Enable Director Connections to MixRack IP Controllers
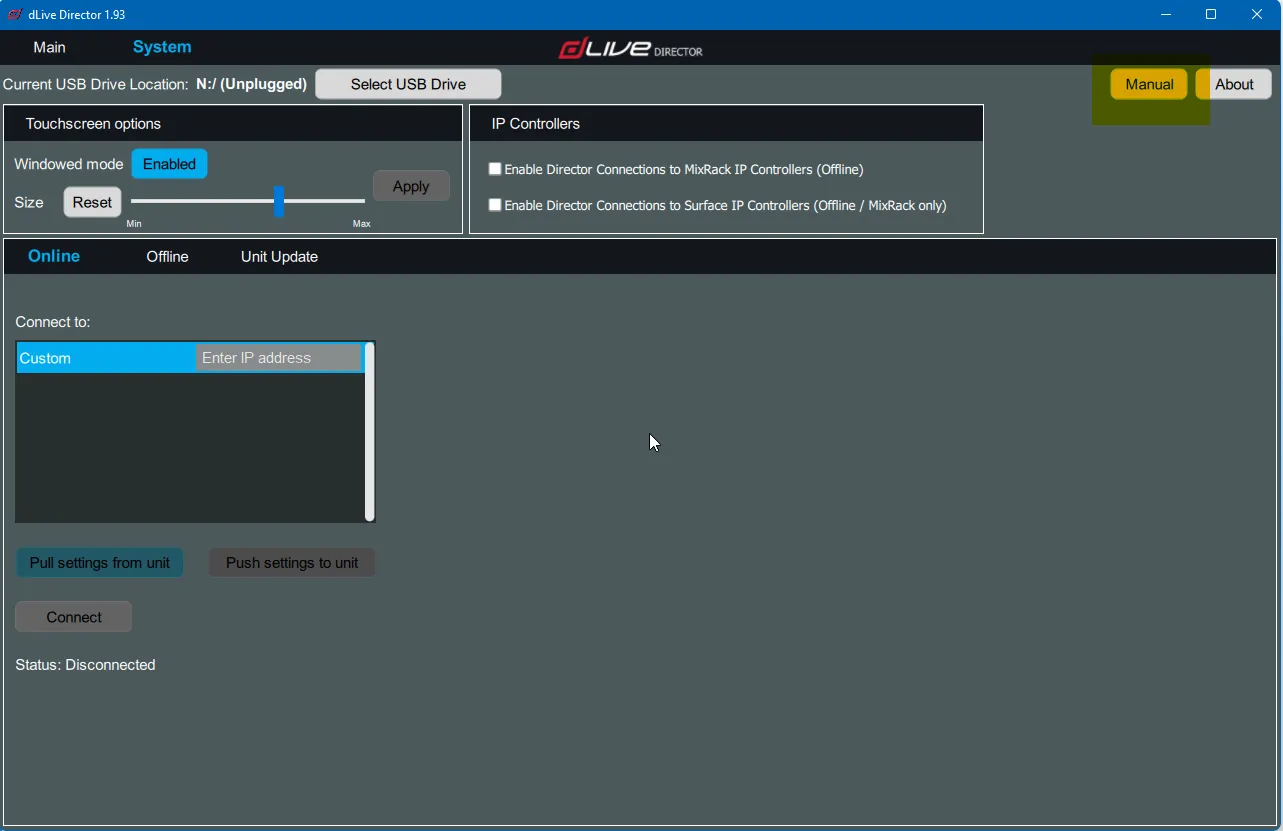The width and height of the screenshot is (1283, 831). 494,169
